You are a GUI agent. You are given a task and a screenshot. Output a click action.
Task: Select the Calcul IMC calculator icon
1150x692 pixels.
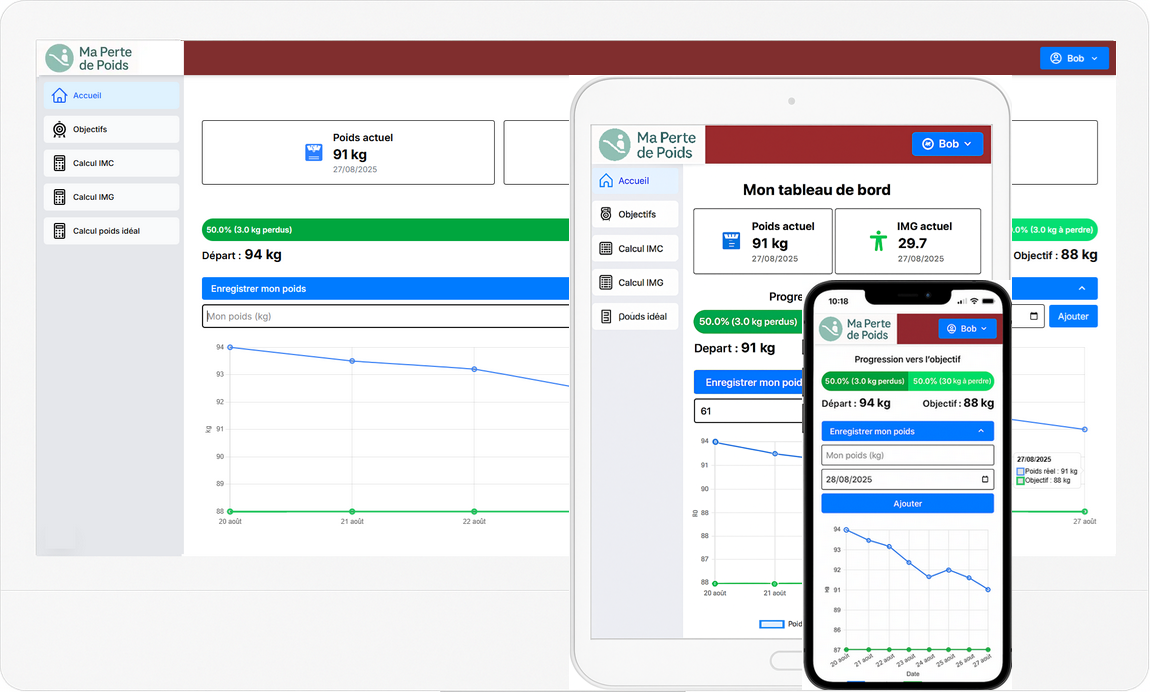click(60, 163)
